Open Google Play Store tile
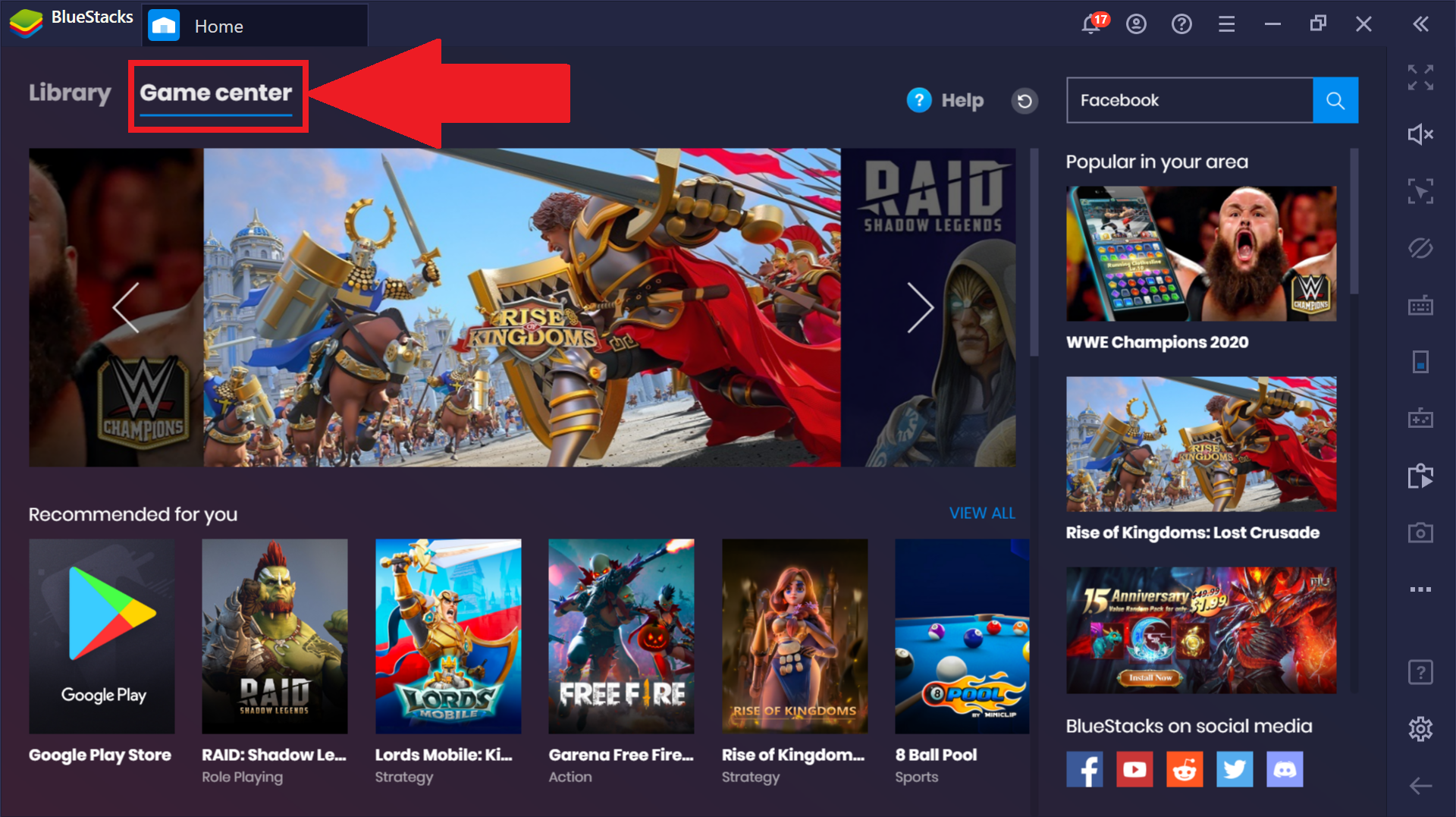This screenshot has width=1456, height=817. [x=102, y=636]
